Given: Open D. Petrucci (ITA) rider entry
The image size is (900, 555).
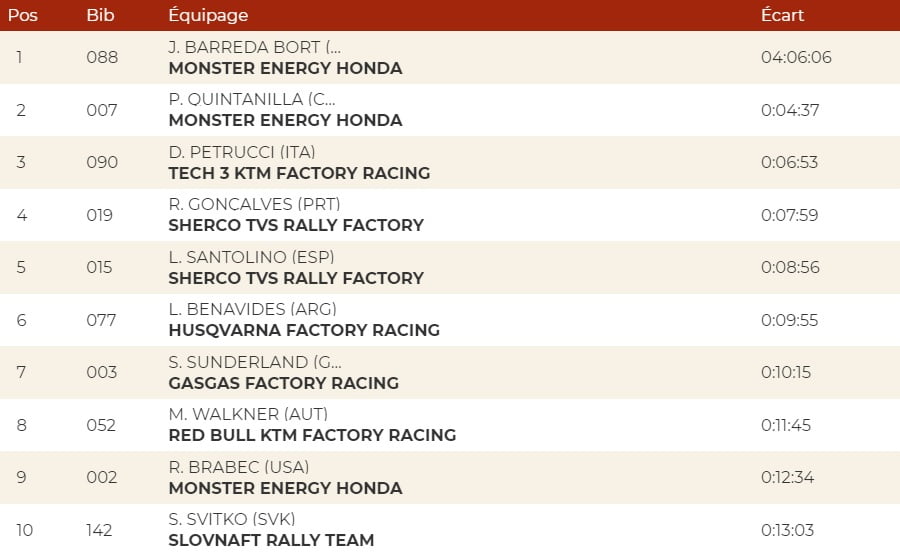Looking at the screenshot, I should [242, 152].
